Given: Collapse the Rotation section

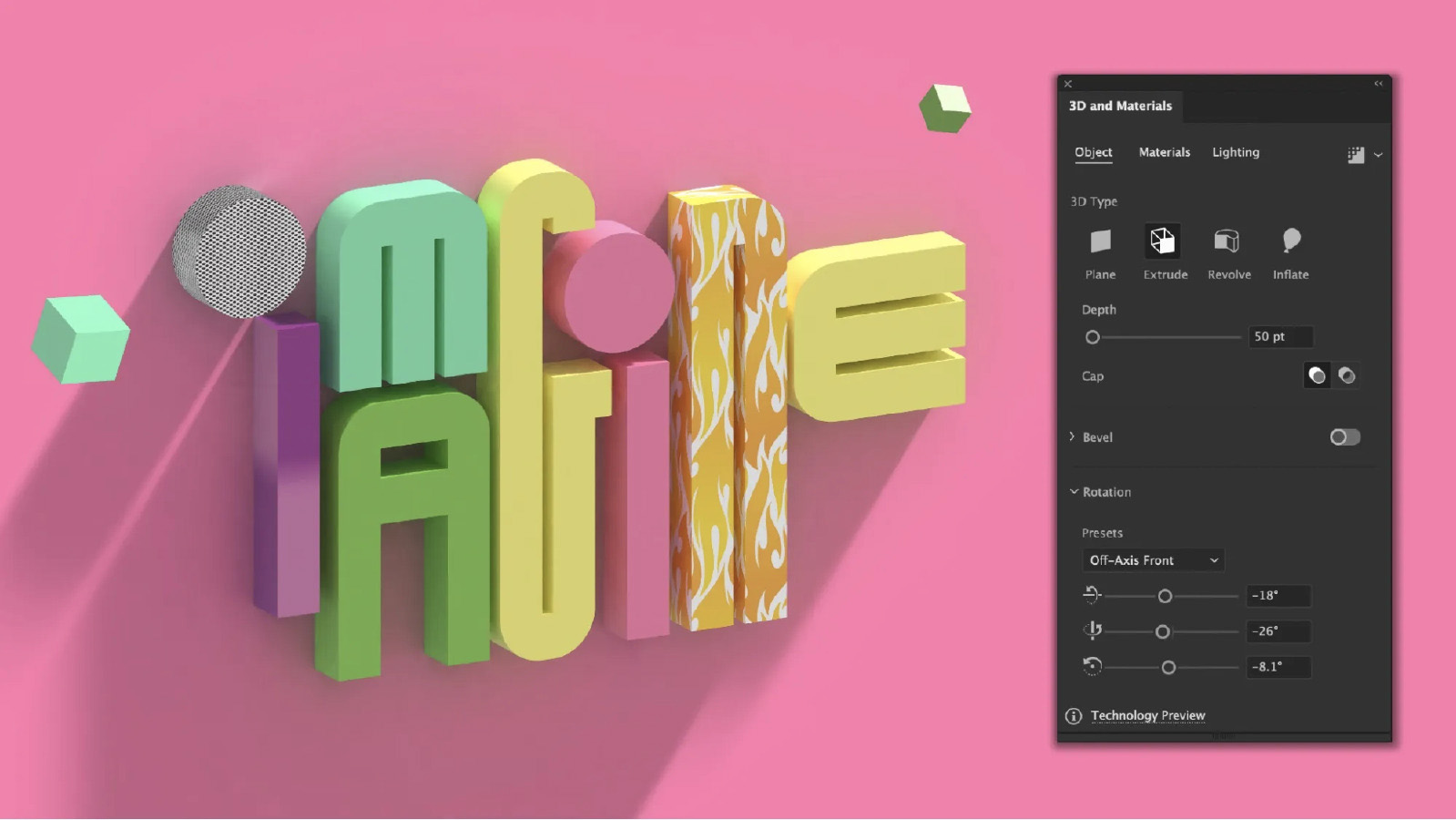Looking at the screenshot, I should [x=1074, y=492].
